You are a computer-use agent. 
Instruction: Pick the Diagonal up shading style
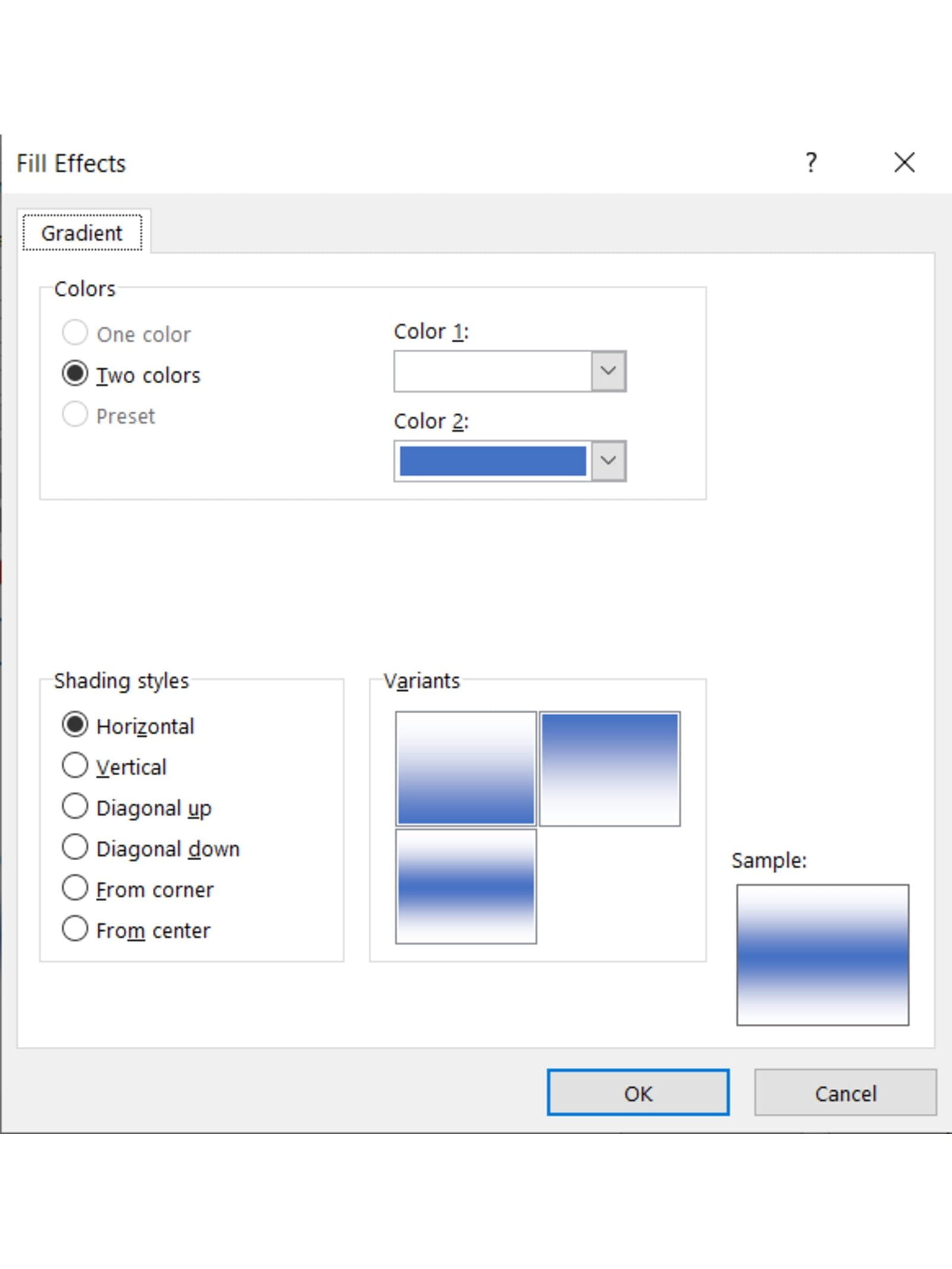click(x=75, y=807)
